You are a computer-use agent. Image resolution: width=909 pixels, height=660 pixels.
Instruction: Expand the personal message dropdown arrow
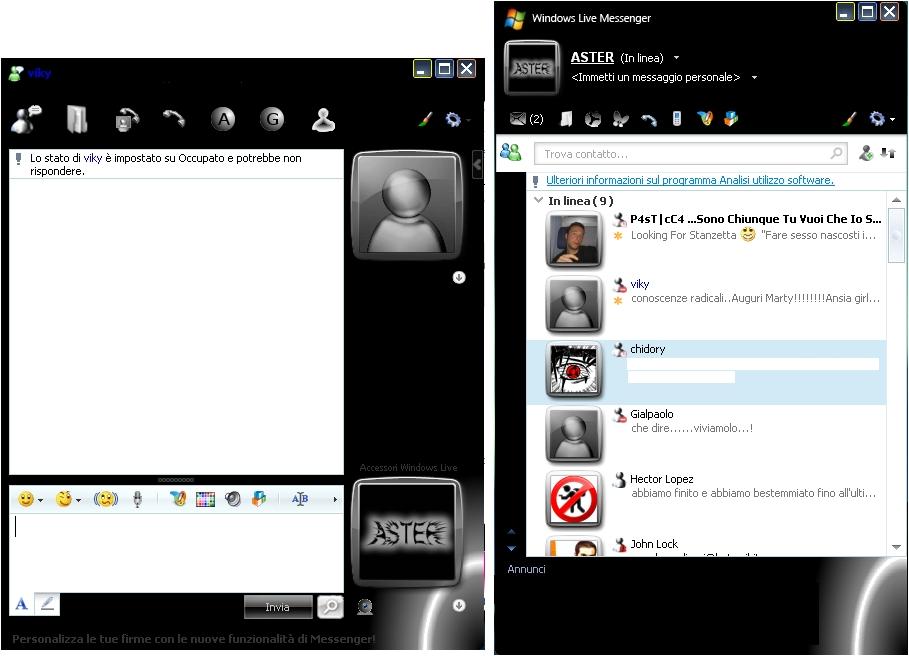click(x=754, y=78)
